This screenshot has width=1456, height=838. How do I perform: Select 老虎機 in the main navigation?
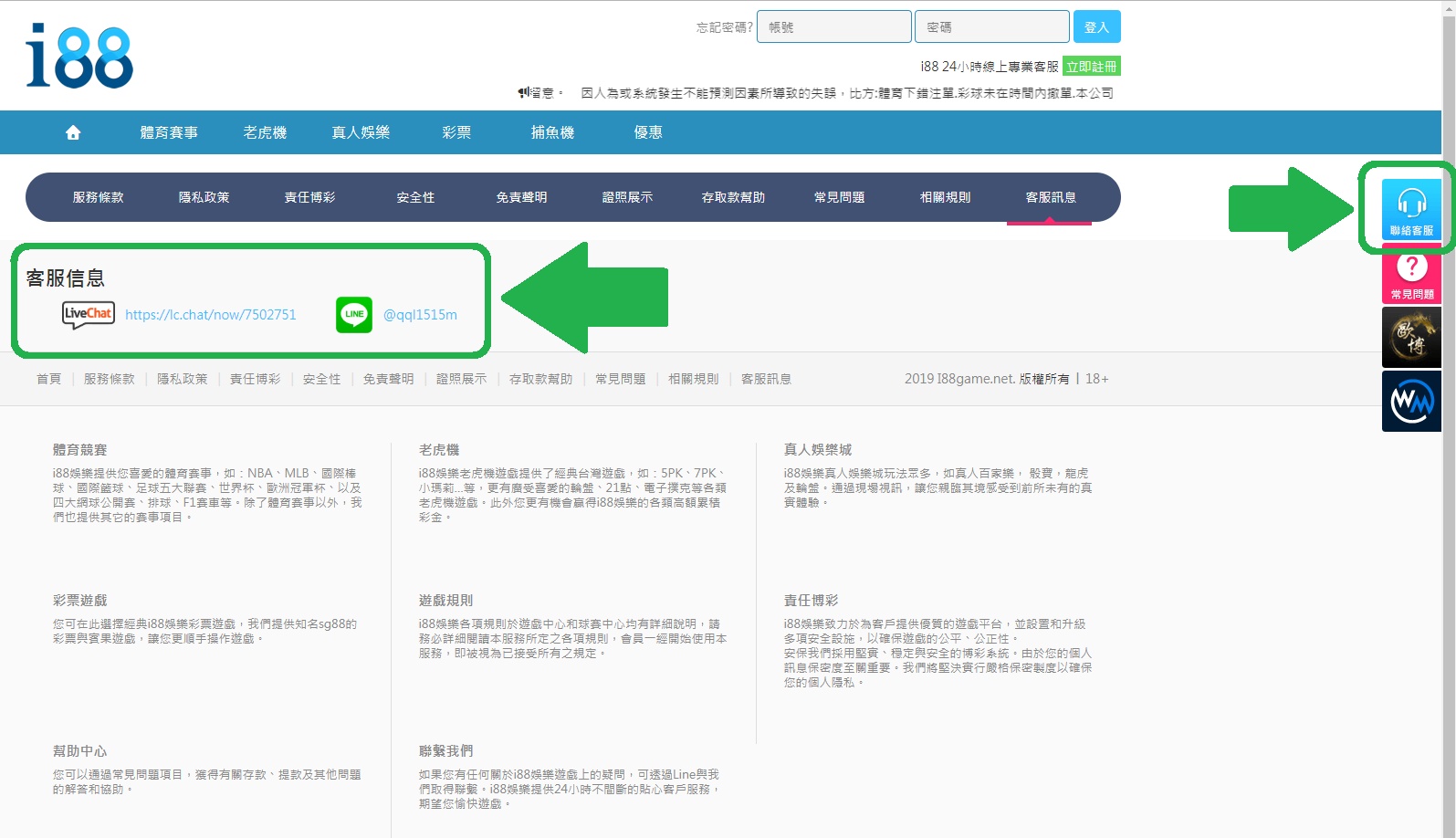(x=265, y=132)
